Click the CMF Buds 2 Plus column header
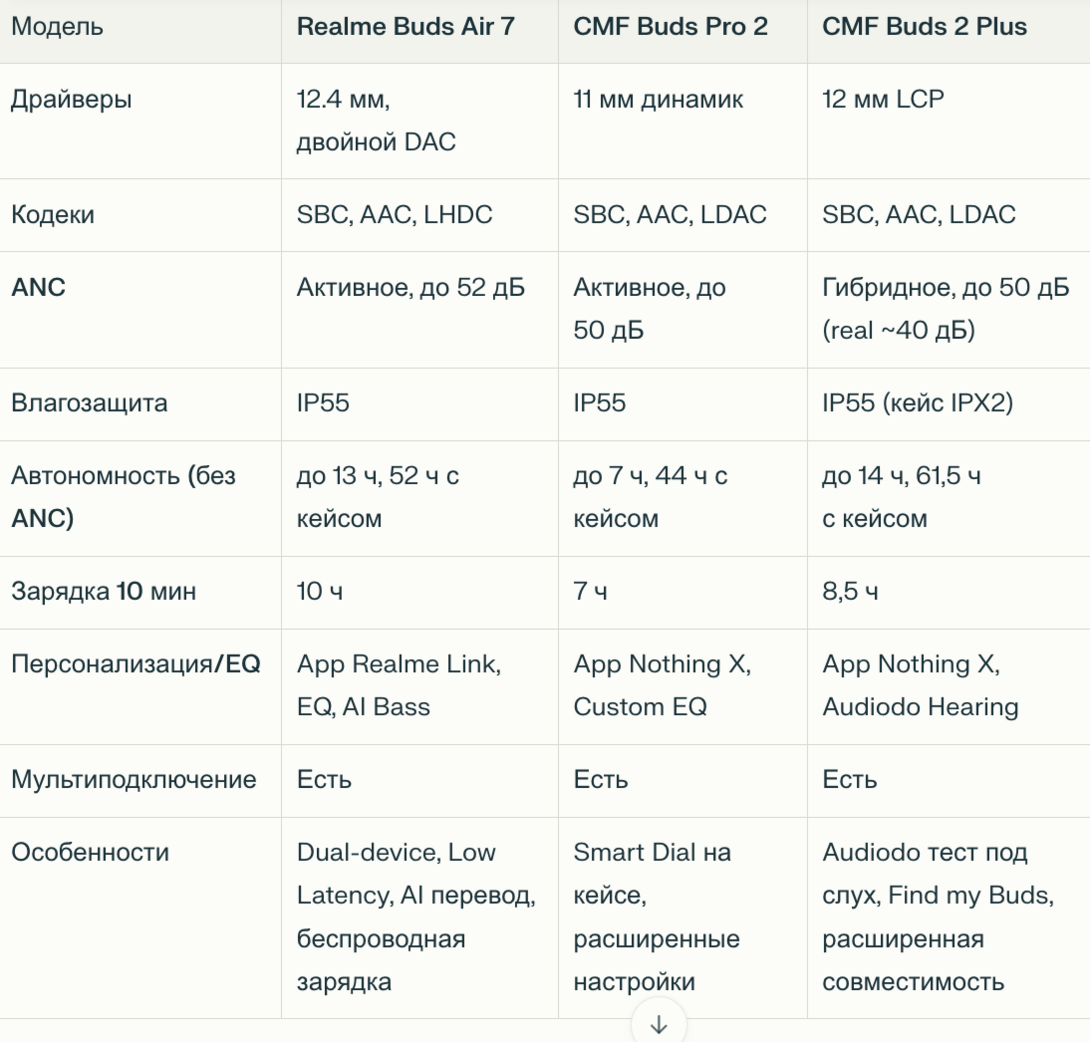Viewport: 1090px width, 1042px height. coord(924,27)
